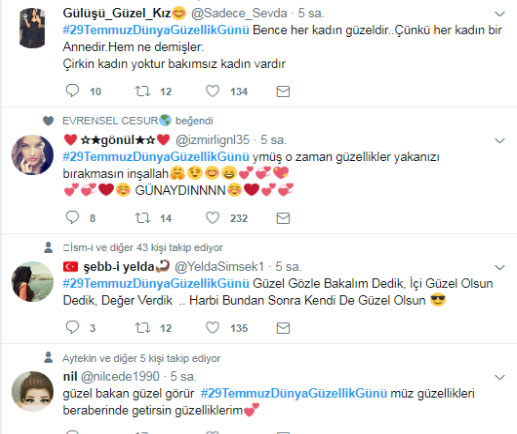Retweet YeldaSimsek1's tweet
Viewport: 517px width, 434px height.
click(x=143, y=328)
